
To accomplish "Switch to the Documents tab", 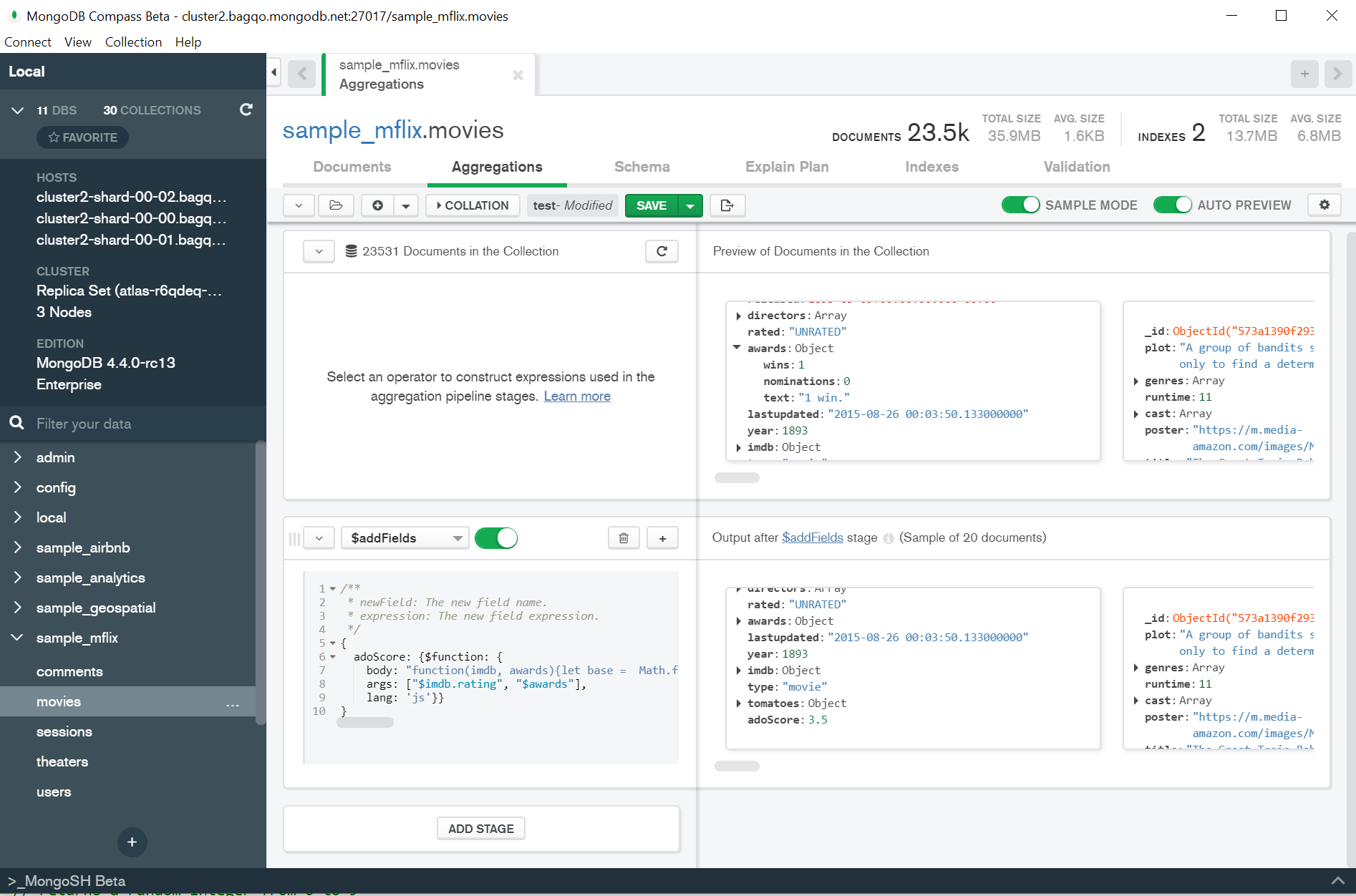I will [x=352, y=167].
